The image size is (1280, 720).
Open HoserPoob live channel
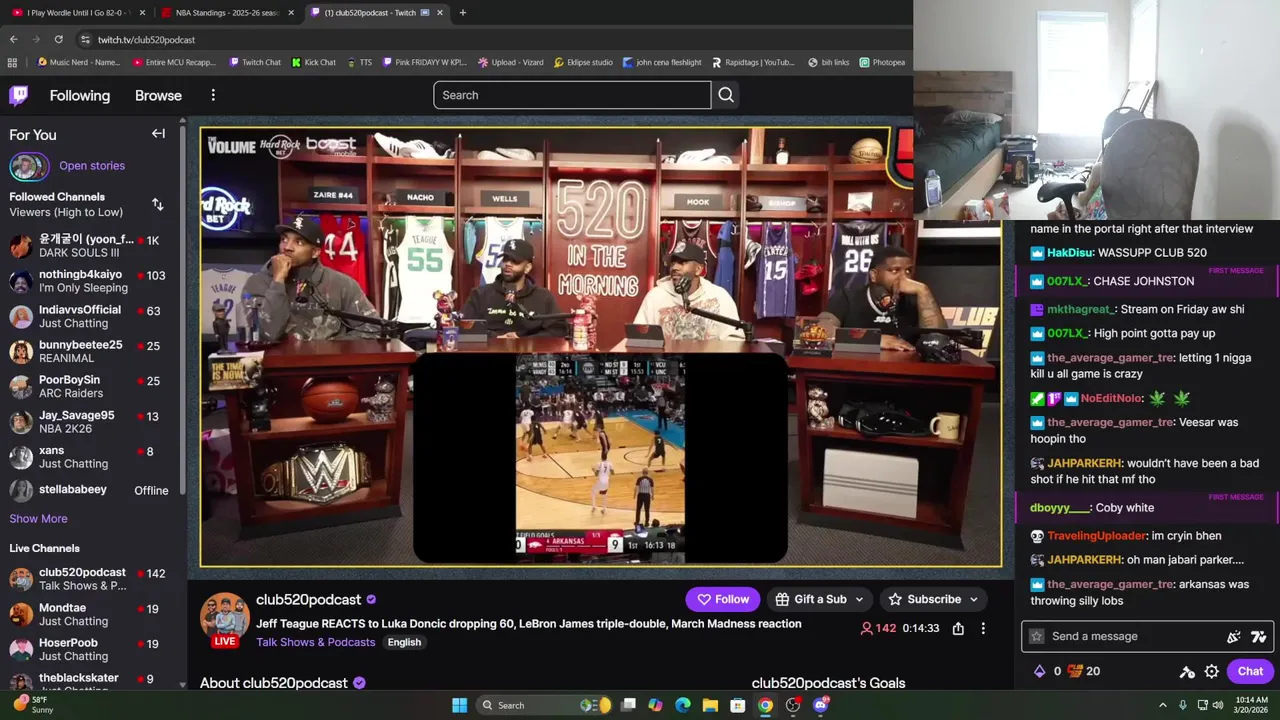coord(92,649)
